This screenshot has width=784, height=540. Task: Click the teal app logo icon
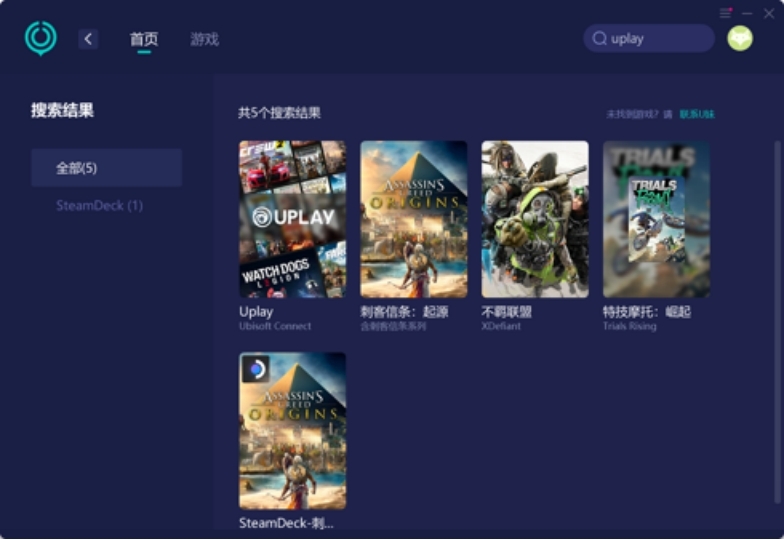coord(40,38)
